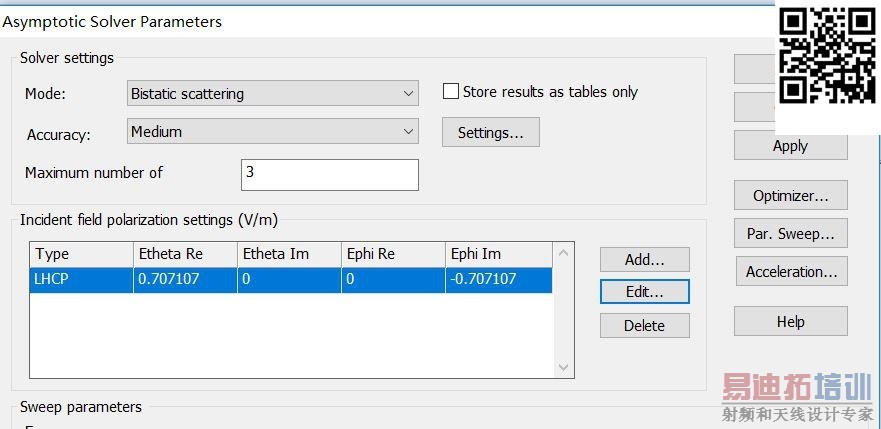
Task: Click the Type column header
Action: pyautogui.click(x=81, y=254)
